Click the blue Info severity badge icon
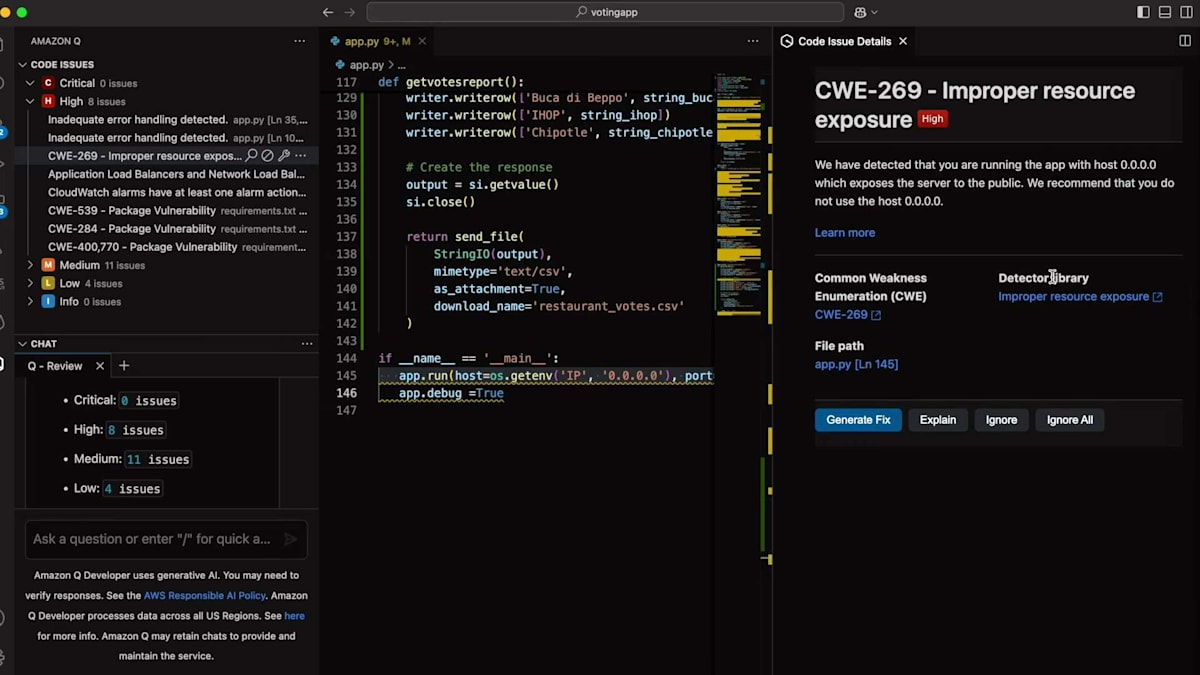Viewport: 1200px width, 675px height. pos(47,301)
